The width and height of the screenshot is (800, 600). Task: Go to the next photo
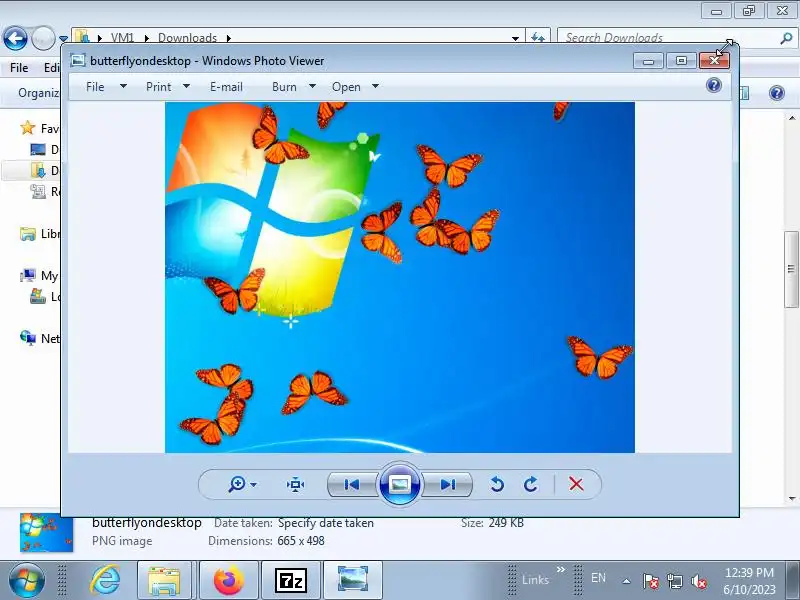447,484
